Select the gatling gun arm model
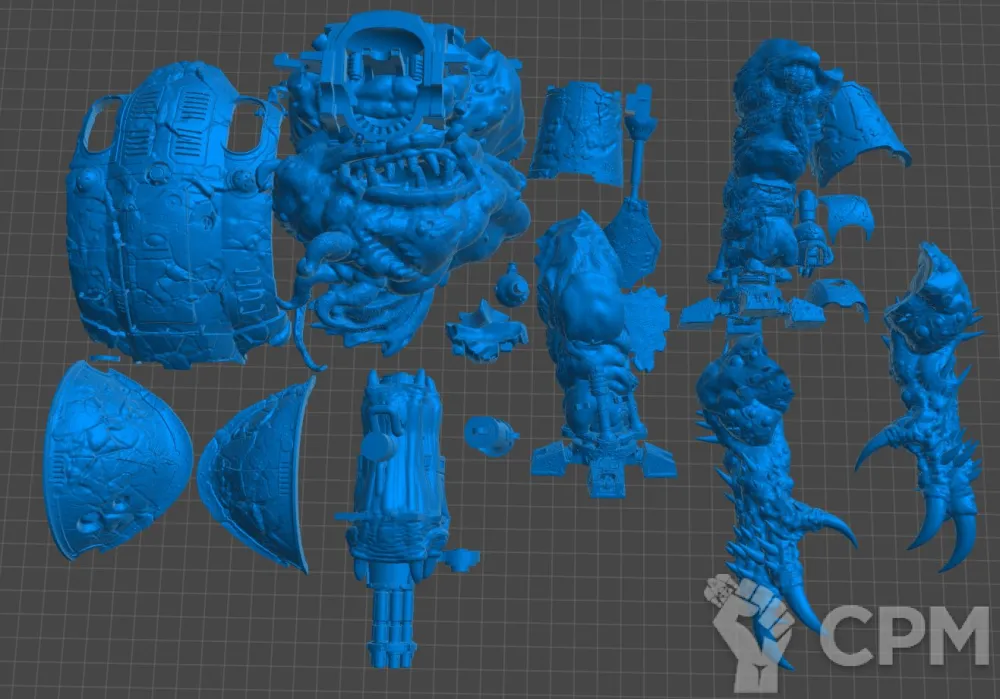The height and width of the screenshot is (699, 1000). pyautogui.click(x=399, y=517)
